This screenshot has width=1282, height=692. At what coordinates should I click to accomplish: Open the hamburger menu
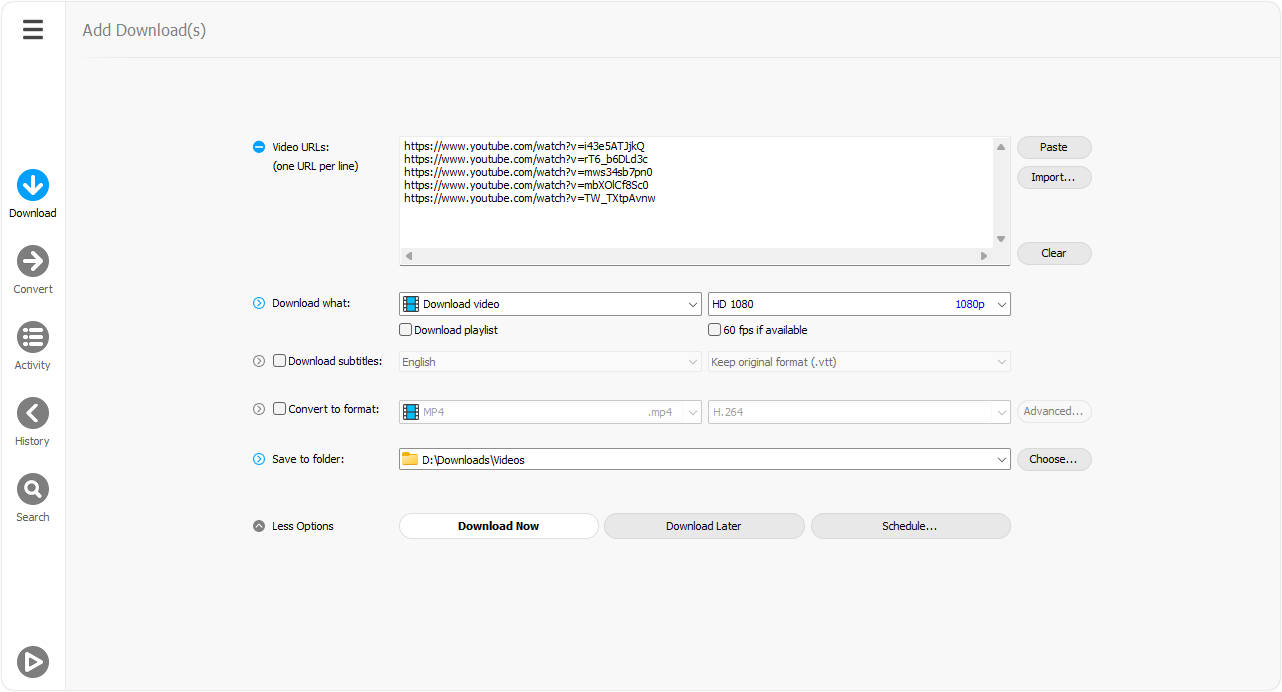coord(33,29)
